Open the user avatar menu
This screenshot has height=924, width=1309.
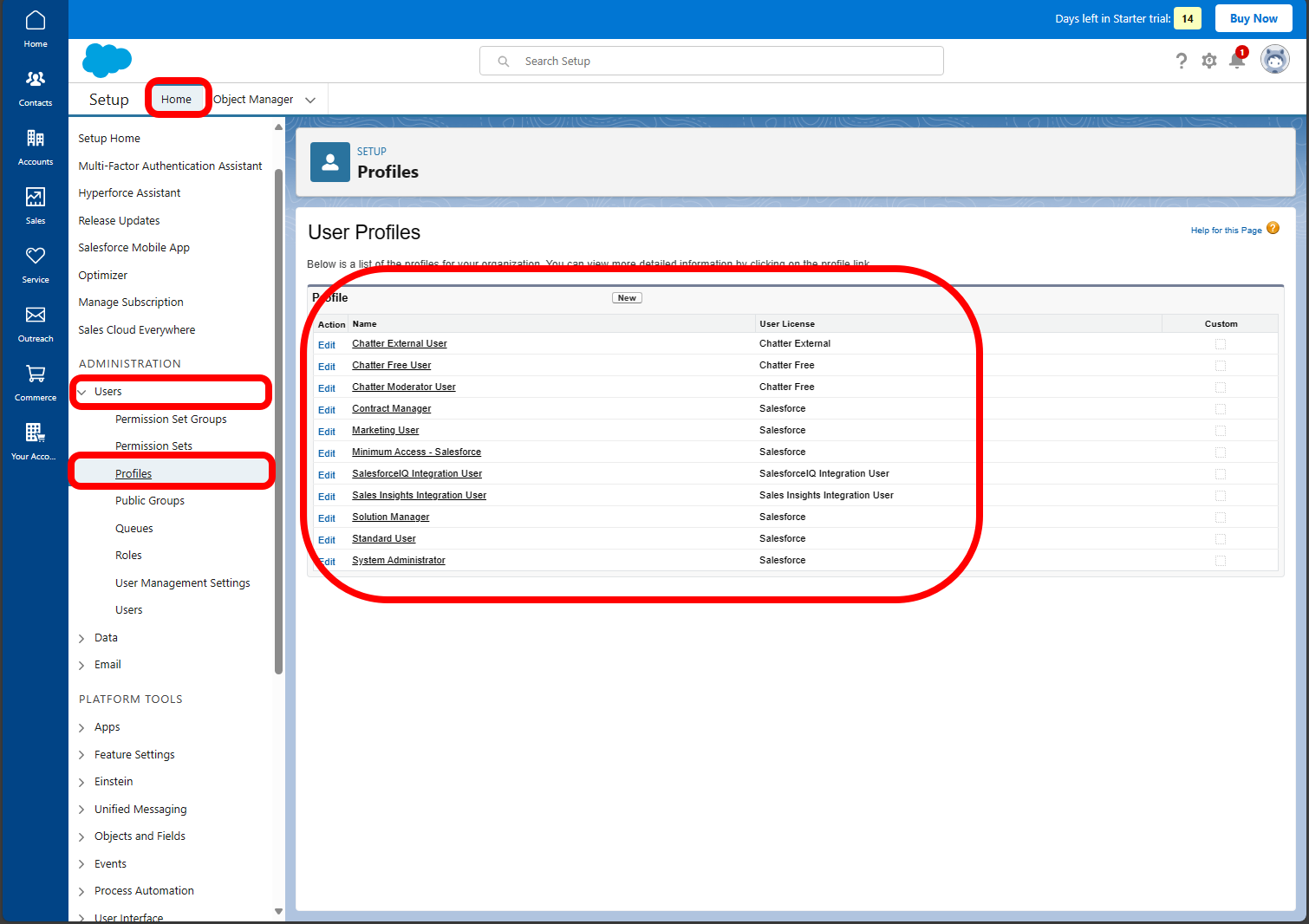coord(1274,60)
